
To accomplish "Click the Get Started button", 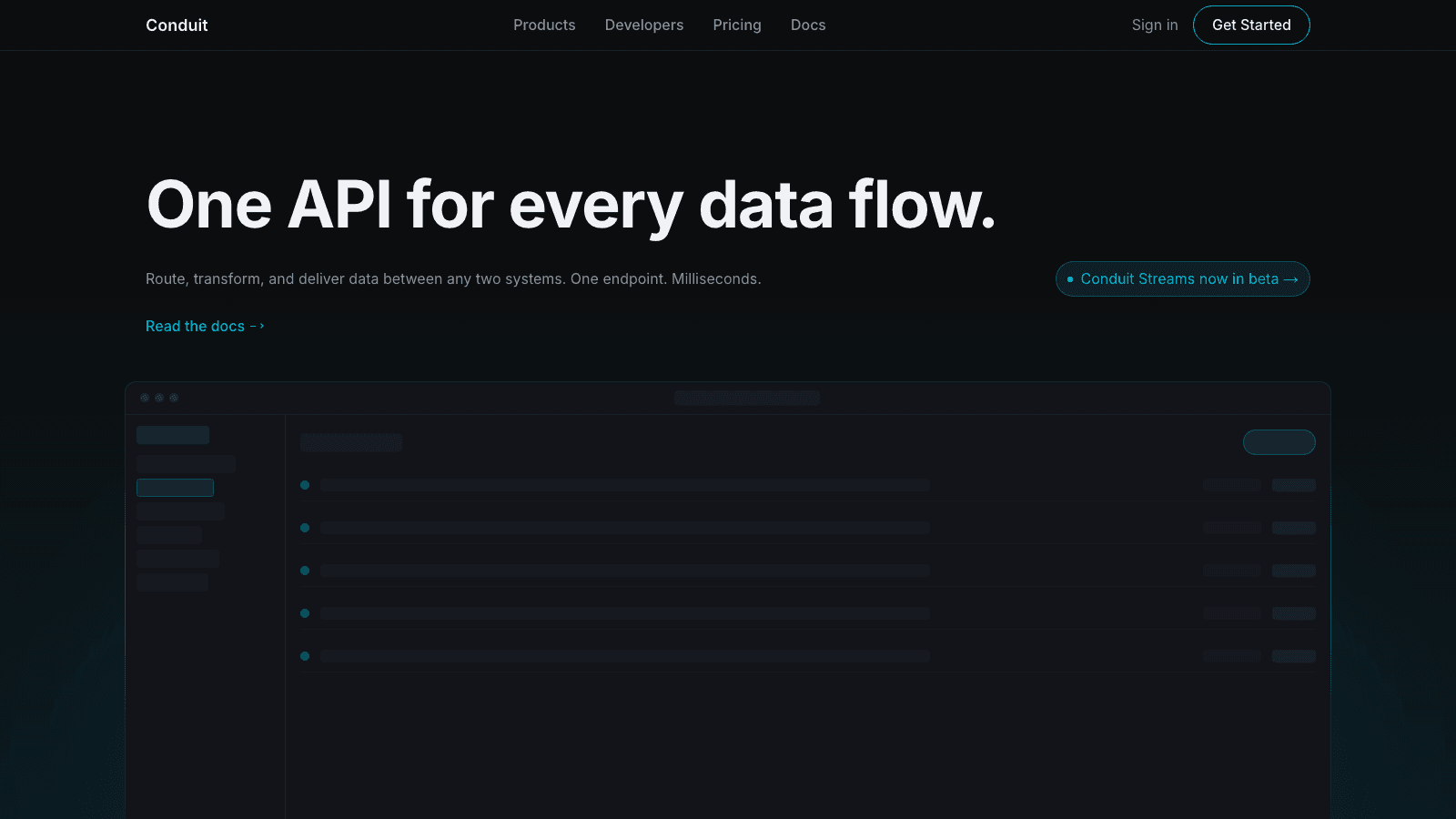I will tap(1251, 25).
